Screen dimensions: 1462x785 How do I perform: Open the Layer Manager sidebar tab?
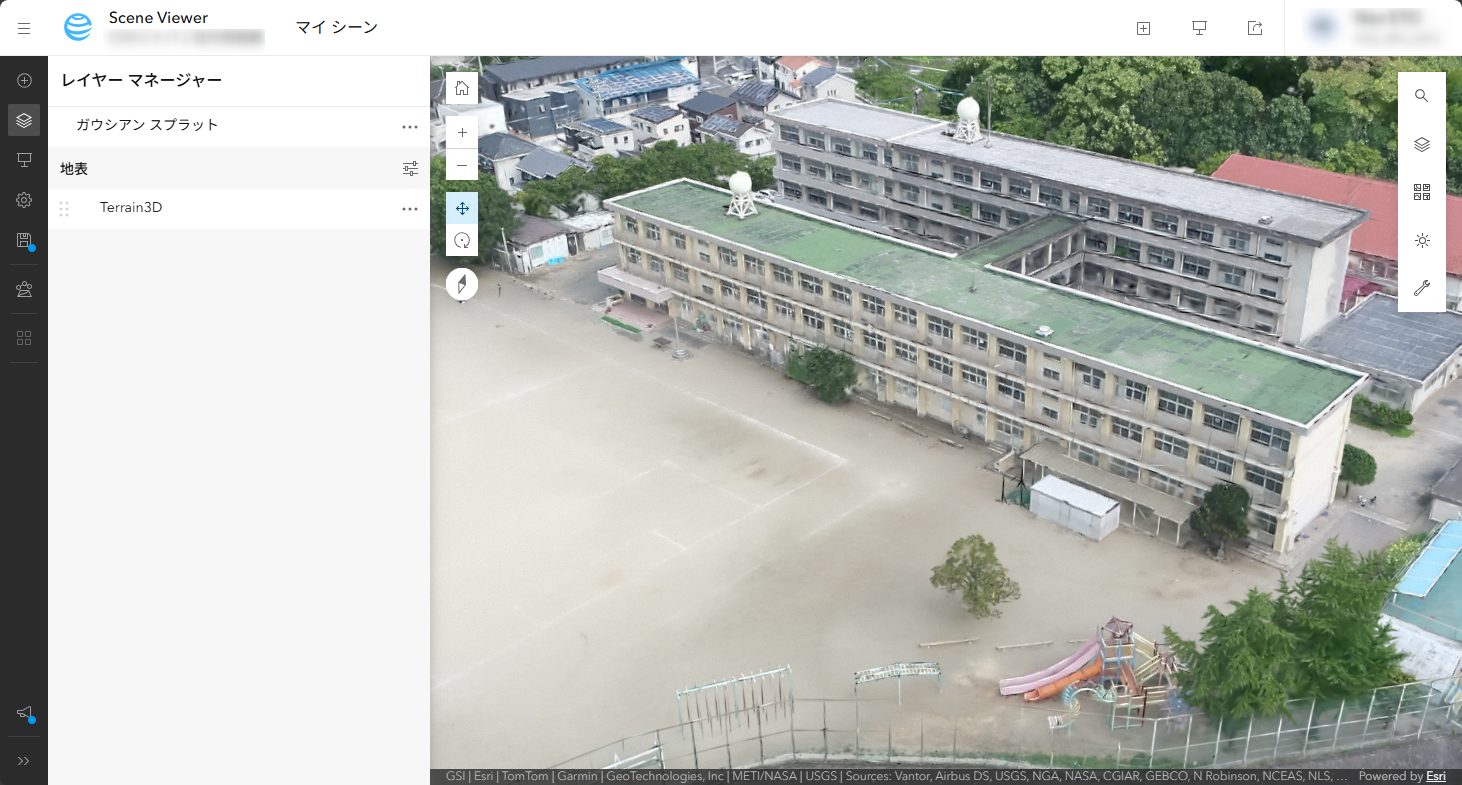tap(24, 120)
